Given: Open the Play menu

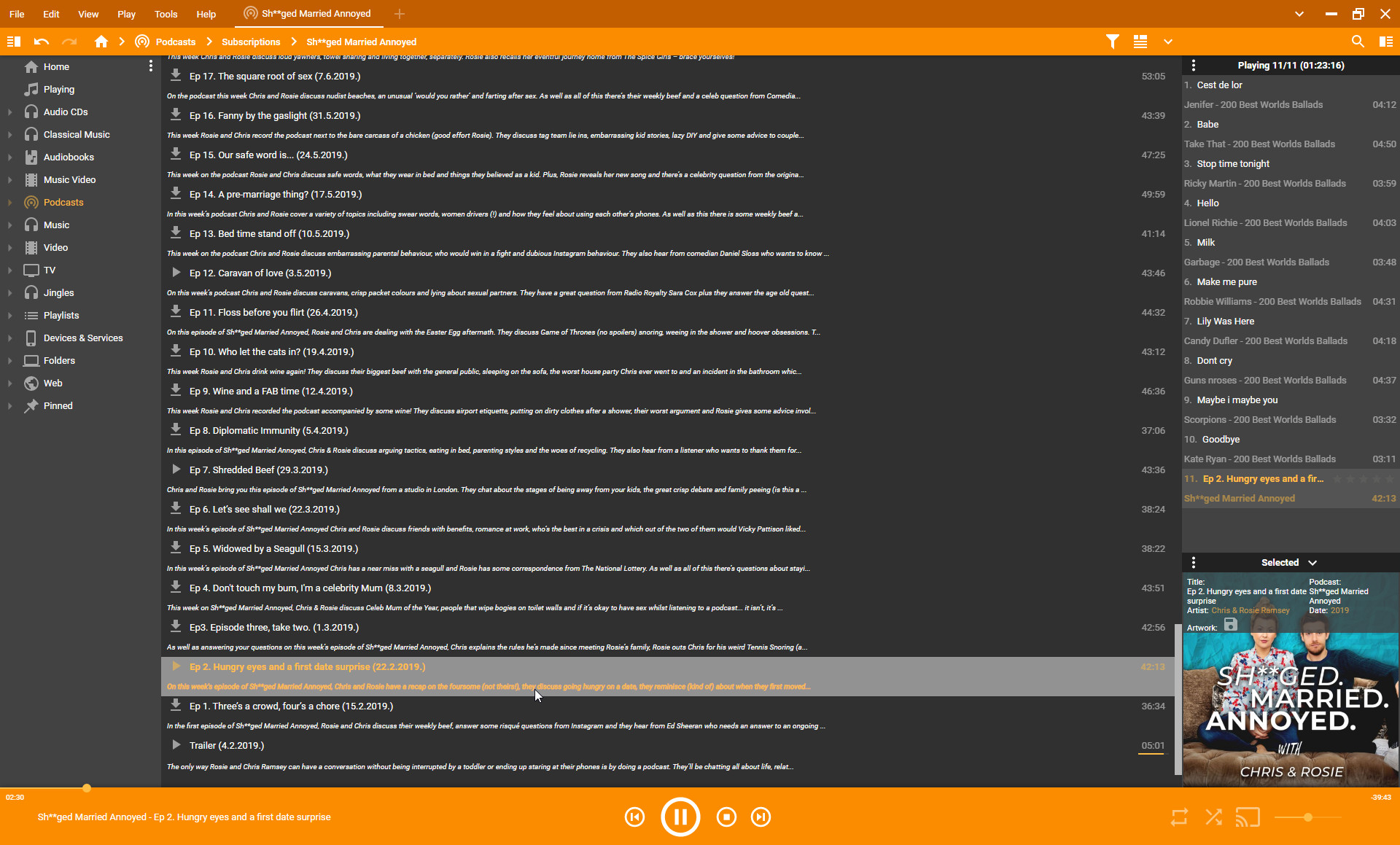Looking at the screenshot, I should pyautogui.click(x=126, y=14).
